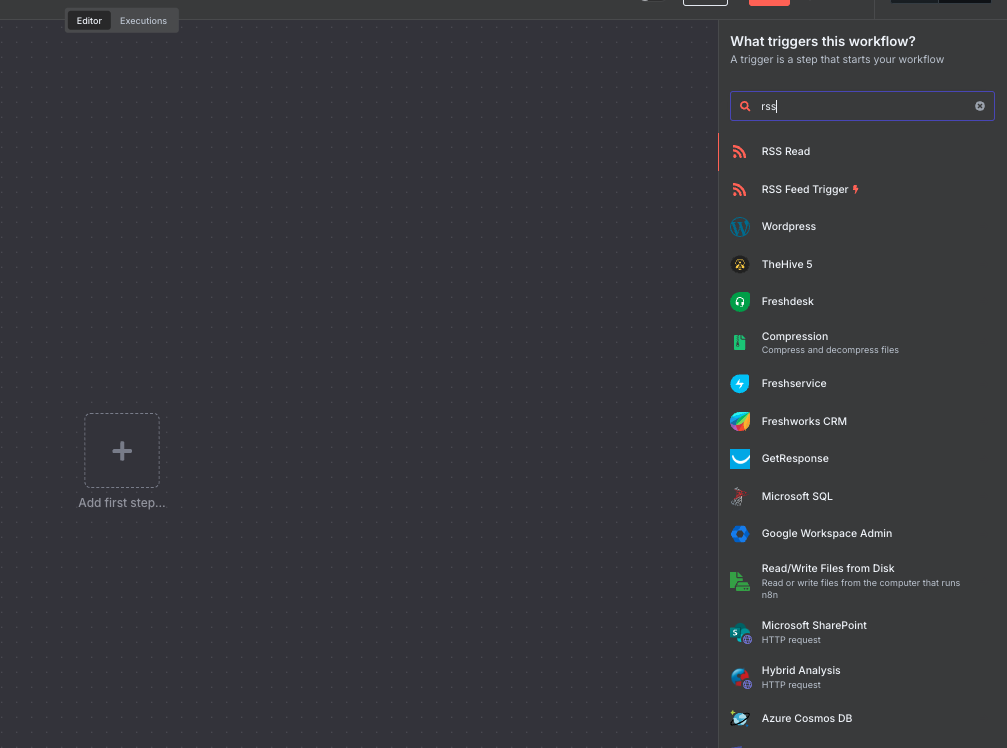Click the Azure Cosmos DB planet icon

coord(740,718)
